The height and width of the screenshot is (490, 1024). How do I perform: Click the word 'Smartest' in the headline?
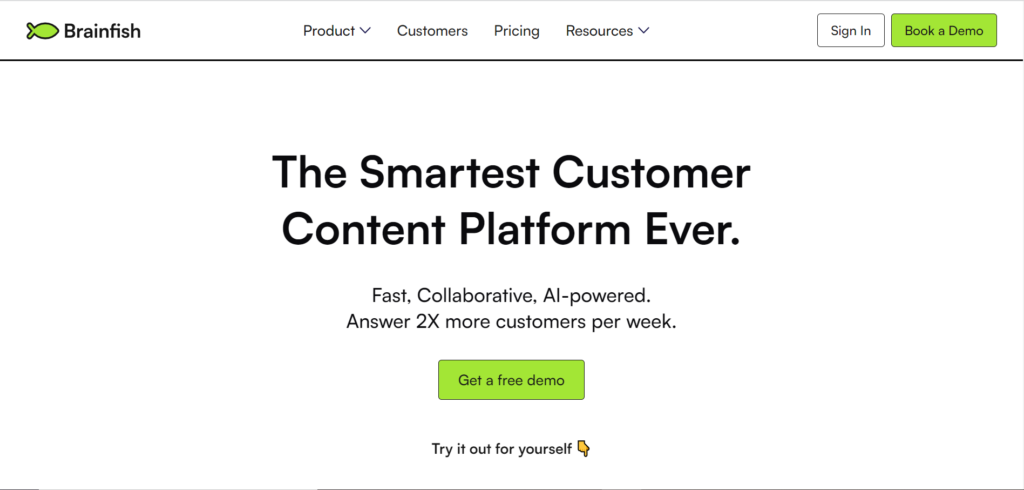pyautogui.click(x=450, y=172)
